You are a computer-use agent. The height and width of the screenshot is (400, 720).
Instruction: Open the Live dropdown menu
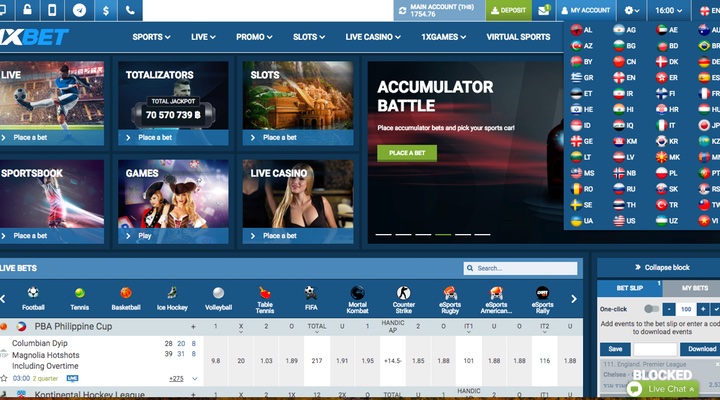pos(203,37)
